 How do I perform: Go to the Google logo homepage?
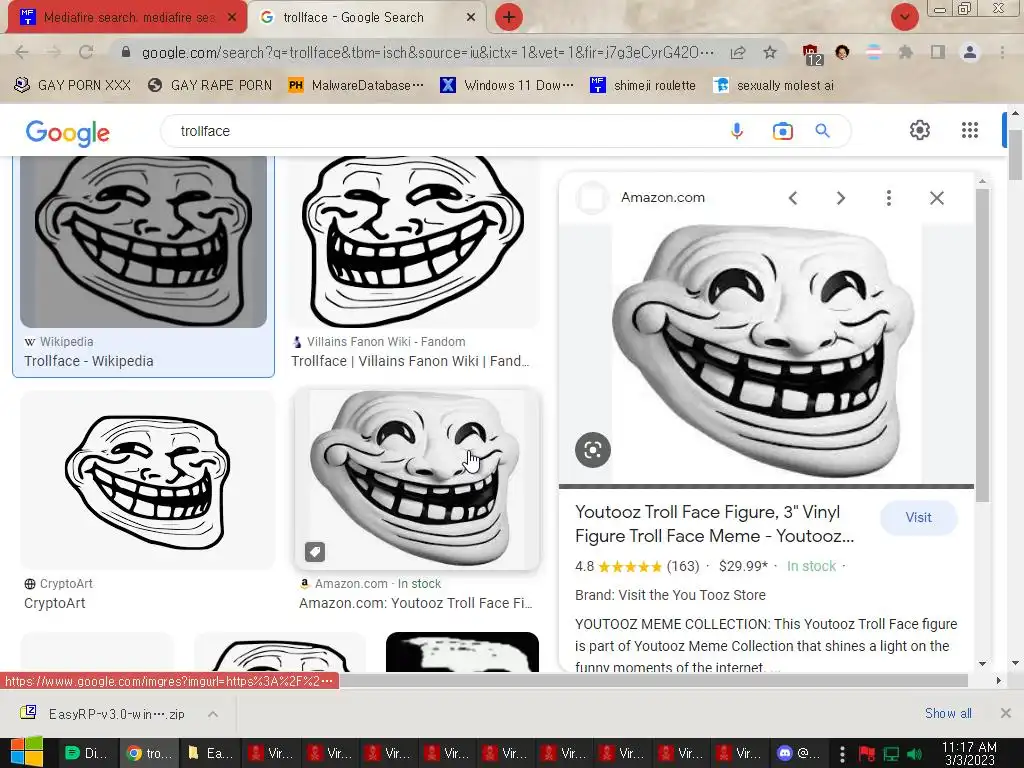[68, 133]
